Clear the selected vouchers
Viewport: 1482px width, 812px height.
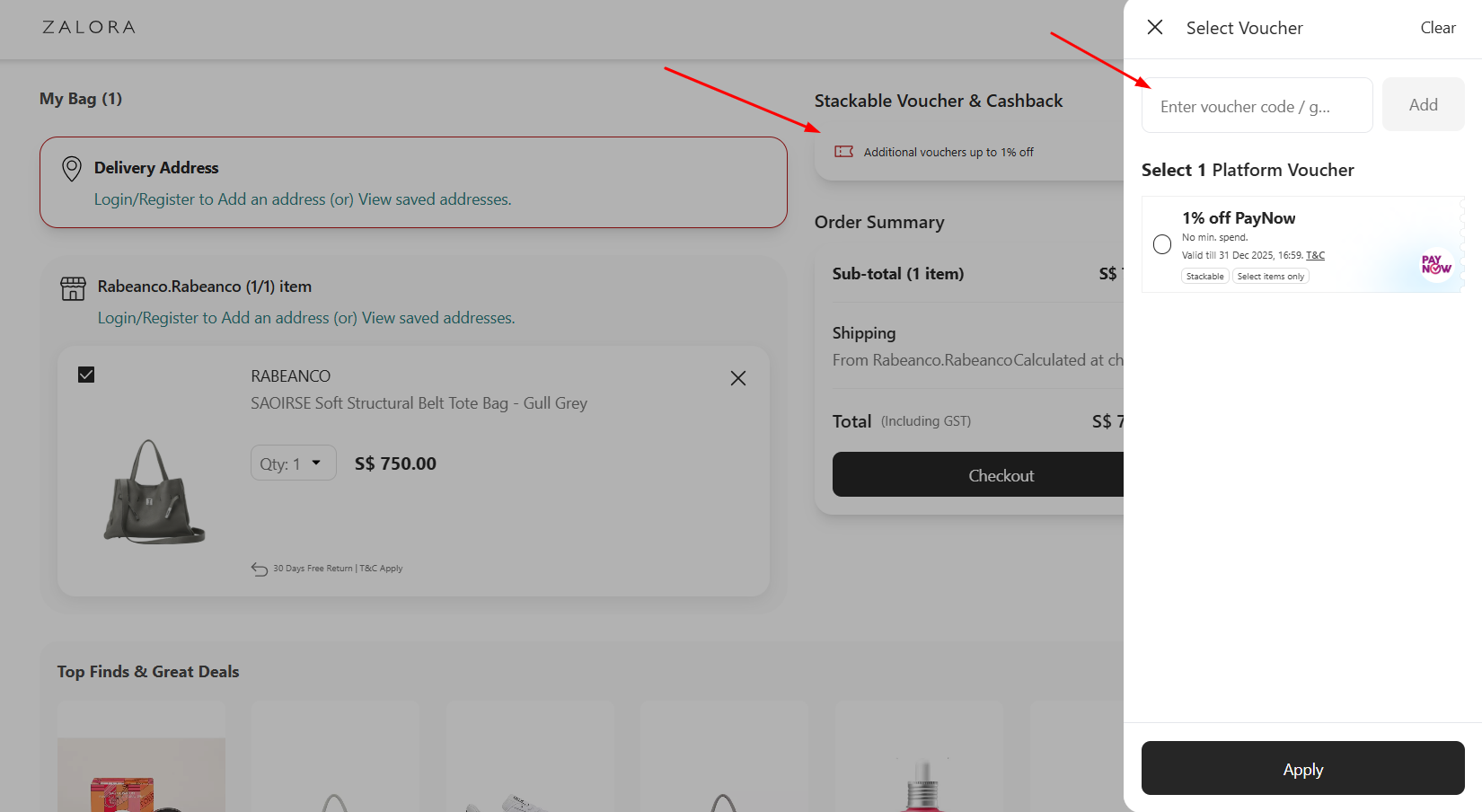click(1438, 27)
